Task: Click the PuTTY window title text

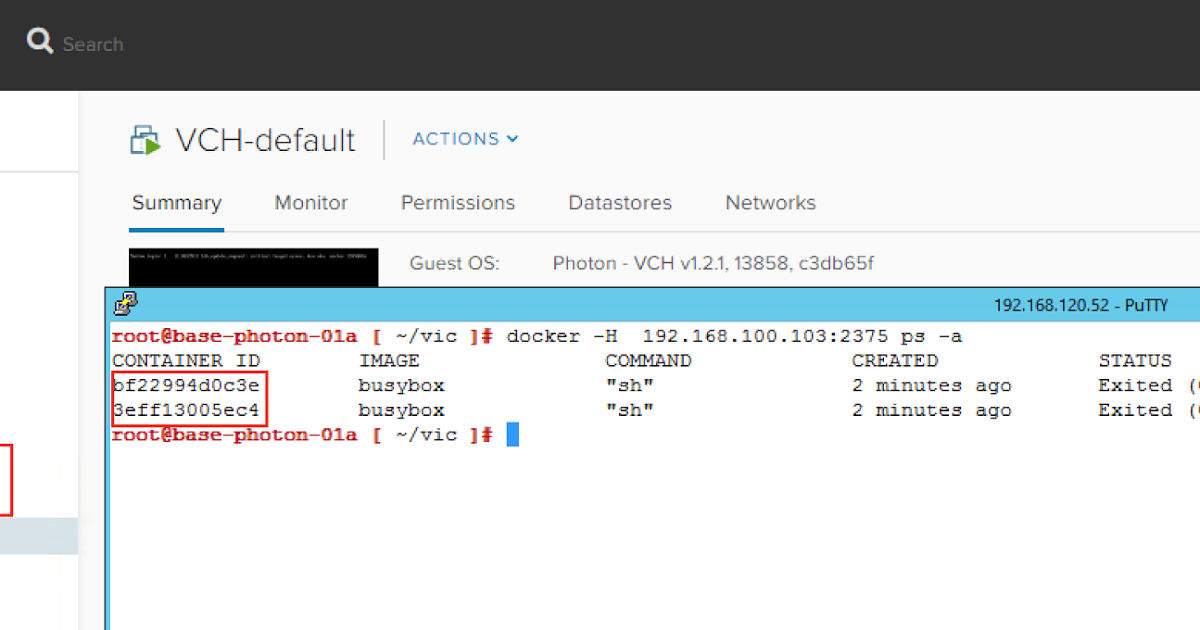Action: 1080,305
